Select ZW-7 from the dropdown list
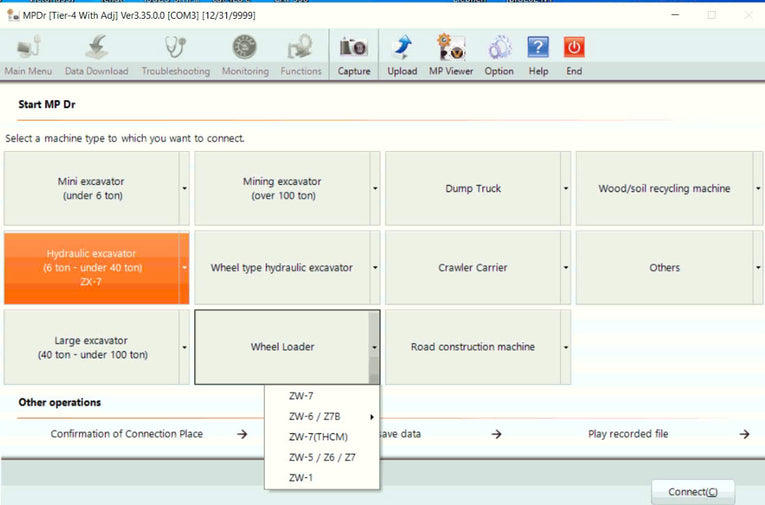Screen dimensions: 765x505 (301, 396)
